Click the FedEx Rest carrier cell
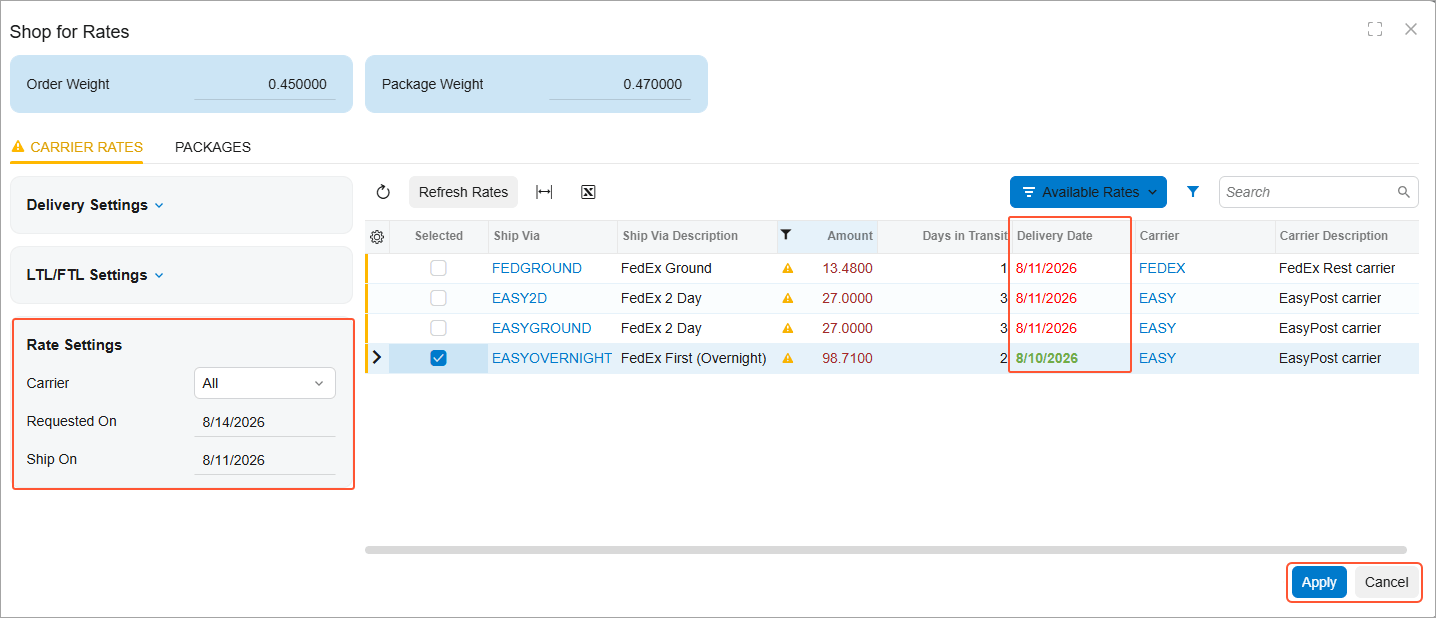This screenshot has width=1436, height=618. [1337, 268]
